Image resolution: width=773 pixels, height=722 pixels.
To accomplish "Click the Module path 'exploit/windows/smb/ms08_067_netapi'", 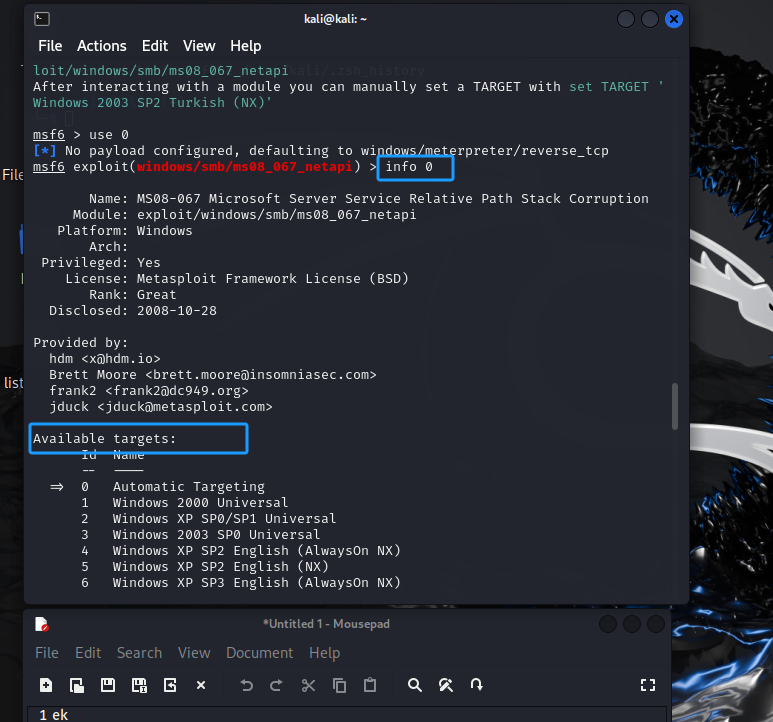I will tap(276, 215).
